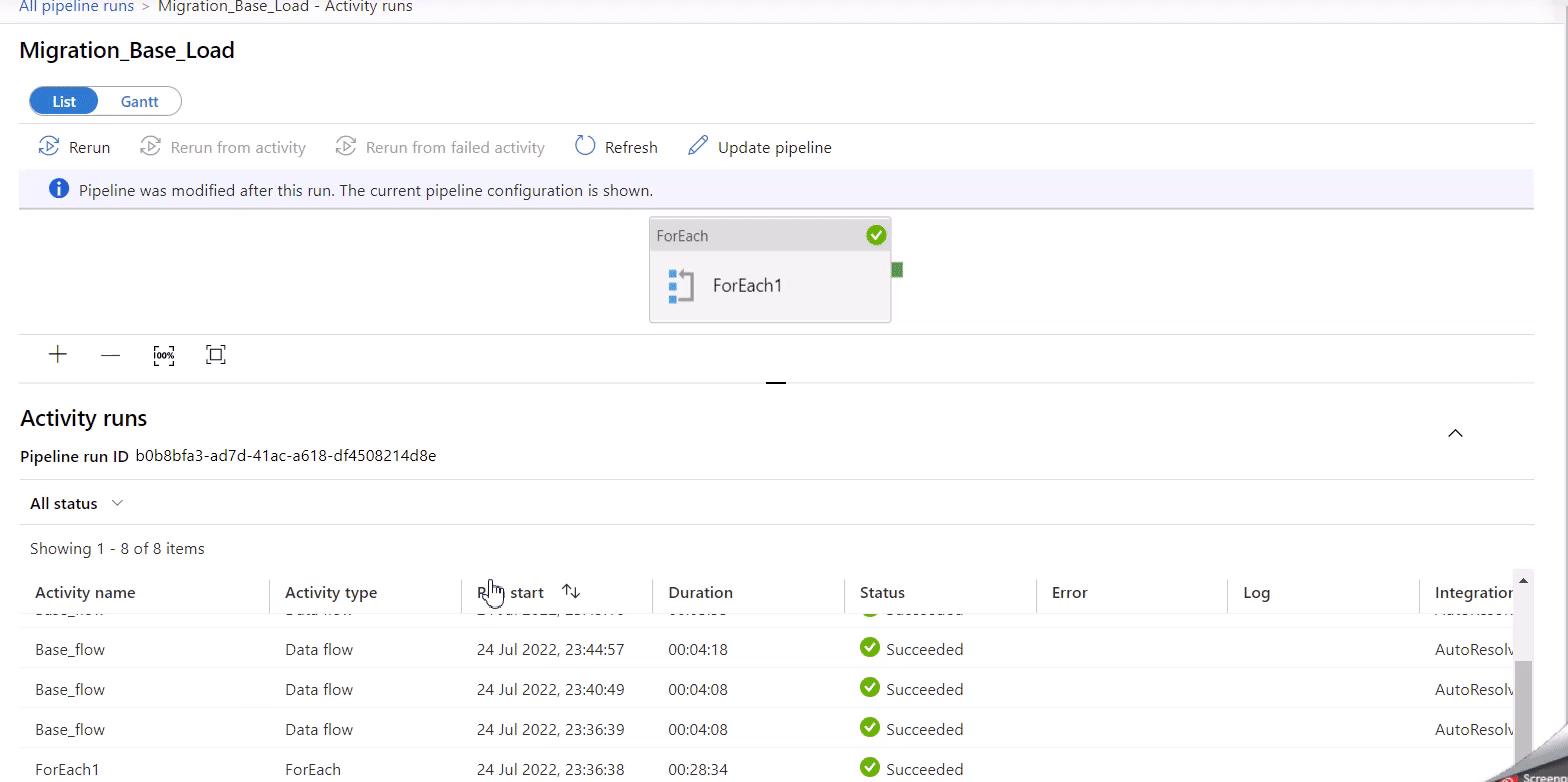Click the pipeline modified info icon

[x=59, y=189]
